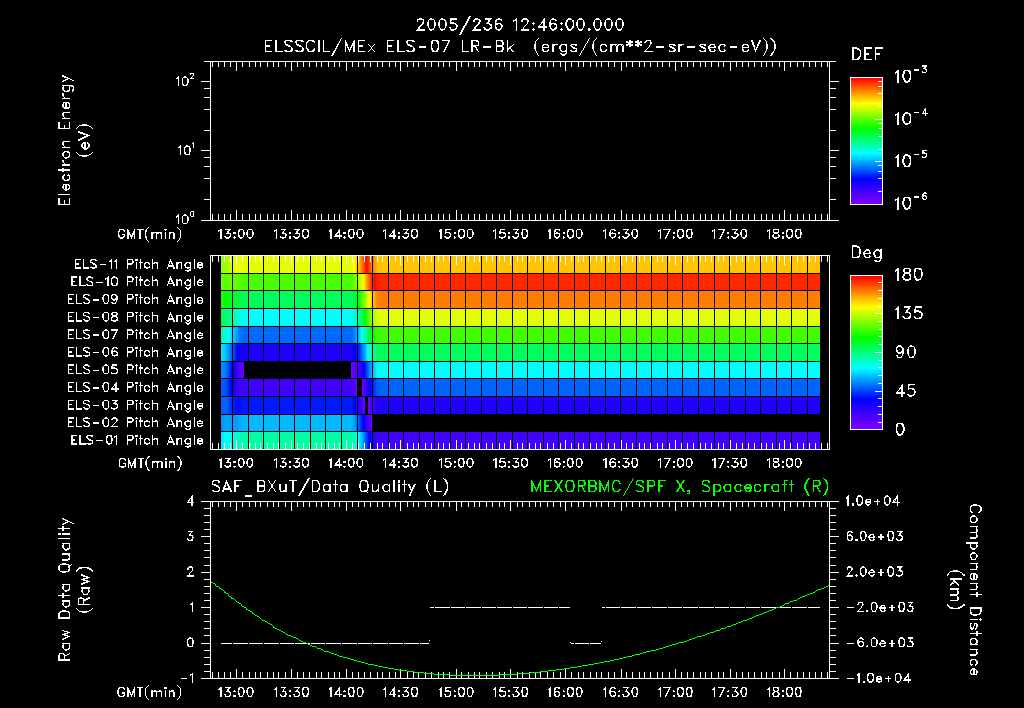Click the DEF color scale bar
1024x708 pixels.
tap(866, 141)
